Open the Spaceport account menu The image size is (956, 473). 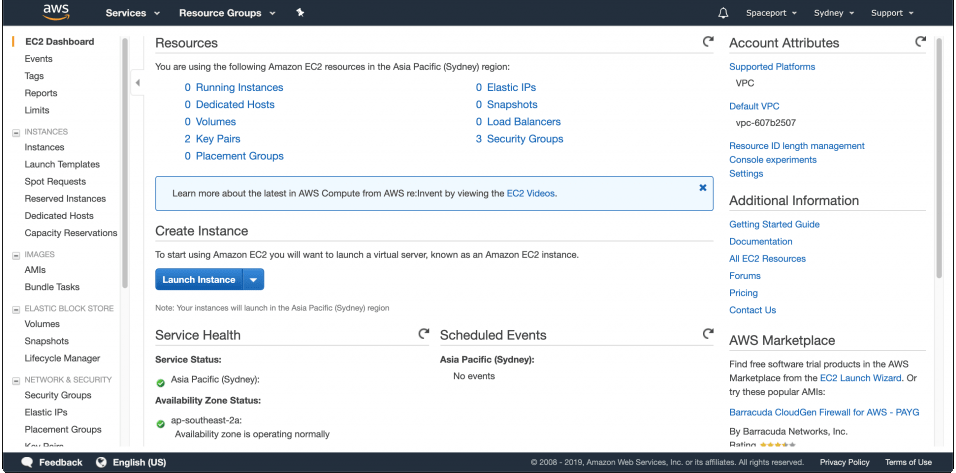(771, 13)
